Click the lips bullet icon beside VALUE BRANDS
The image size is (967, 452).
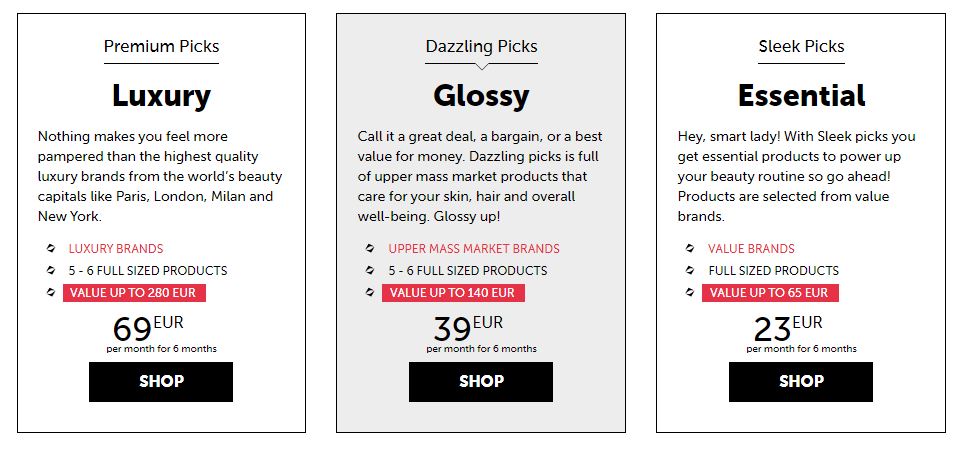pos(690,249)
